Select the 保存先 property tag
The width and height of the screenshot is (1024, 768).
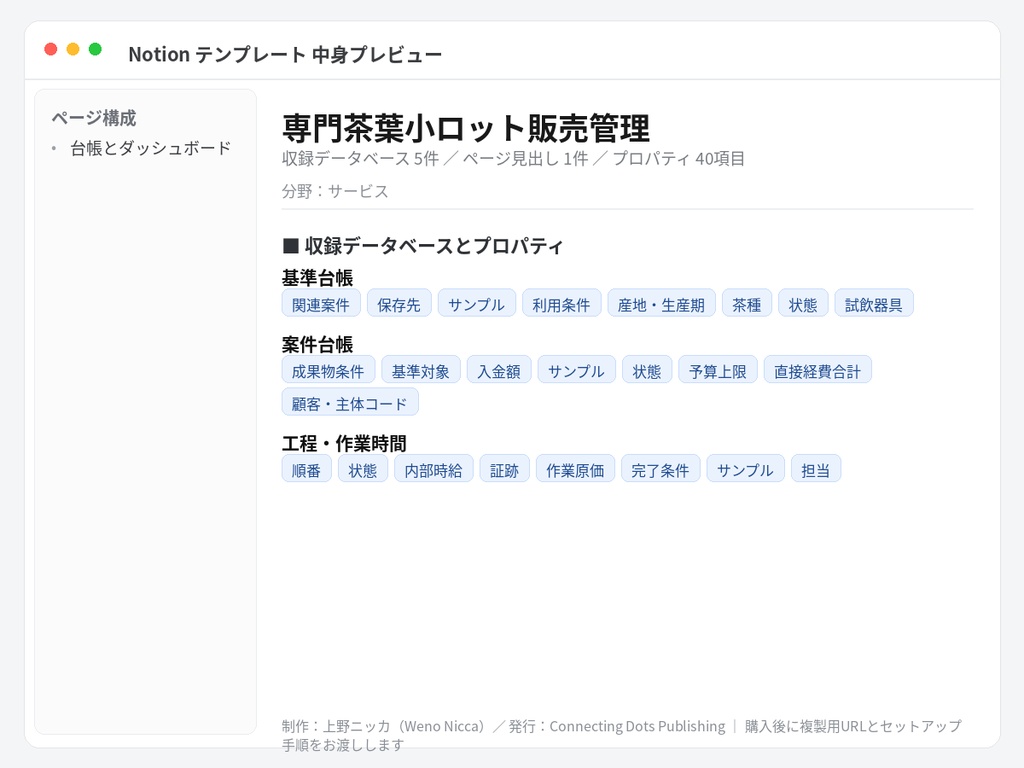[x=399, y=304]
